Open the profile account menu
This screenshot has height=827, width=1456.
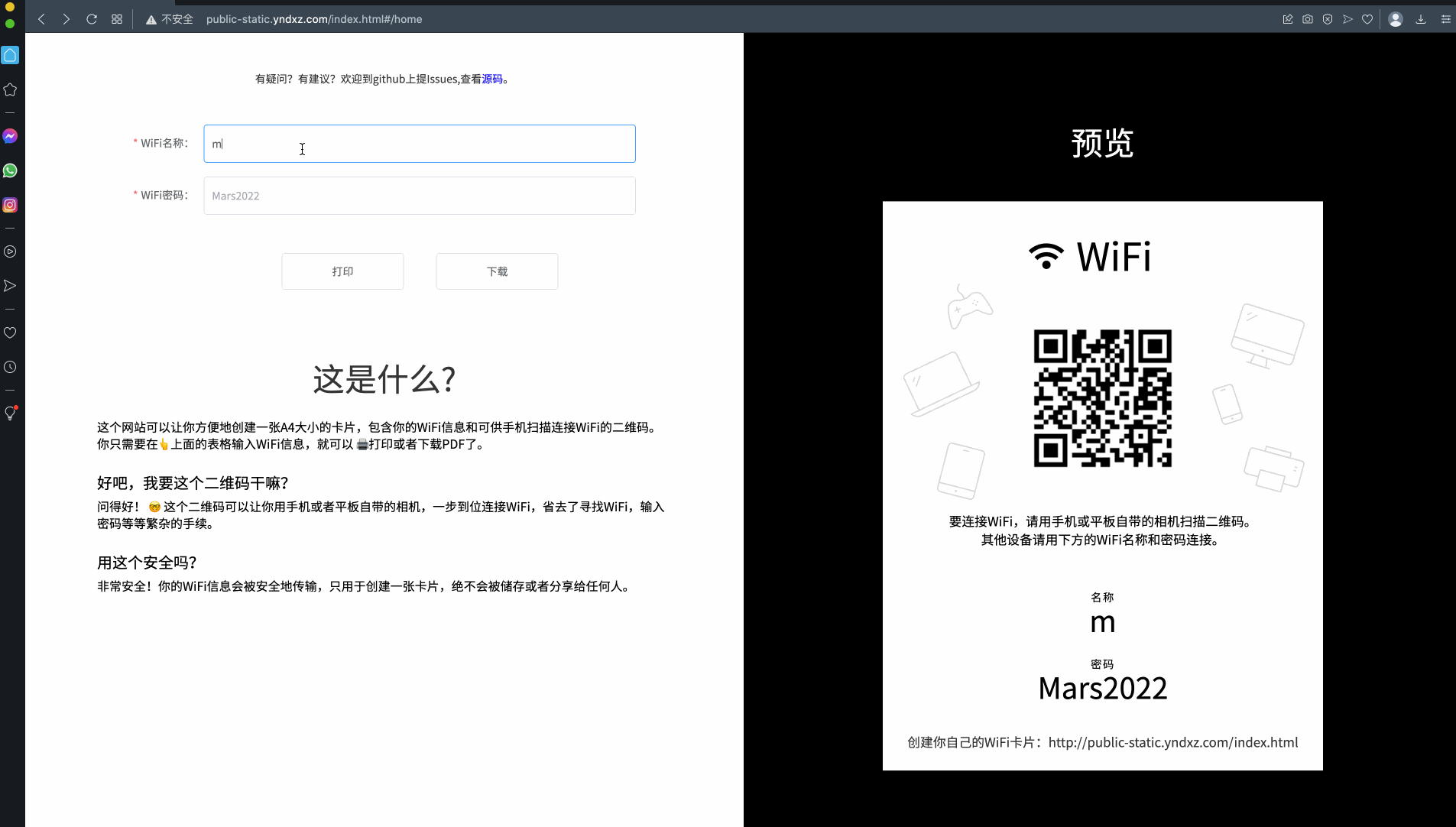pos(1395,19)
